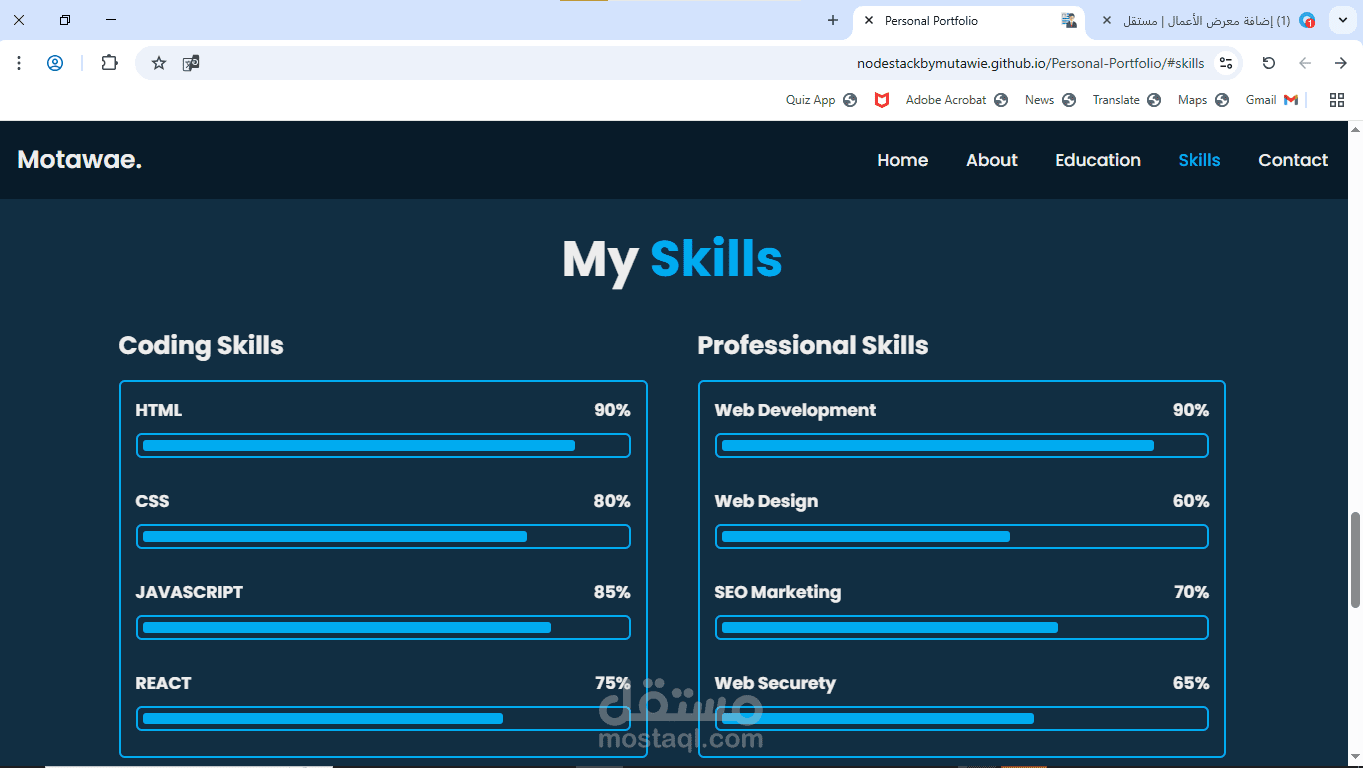Click the 60% value for Web Design
The height and width of the screenshot is (768, 1363).
pyautogui.click(x=1191, y=501)
